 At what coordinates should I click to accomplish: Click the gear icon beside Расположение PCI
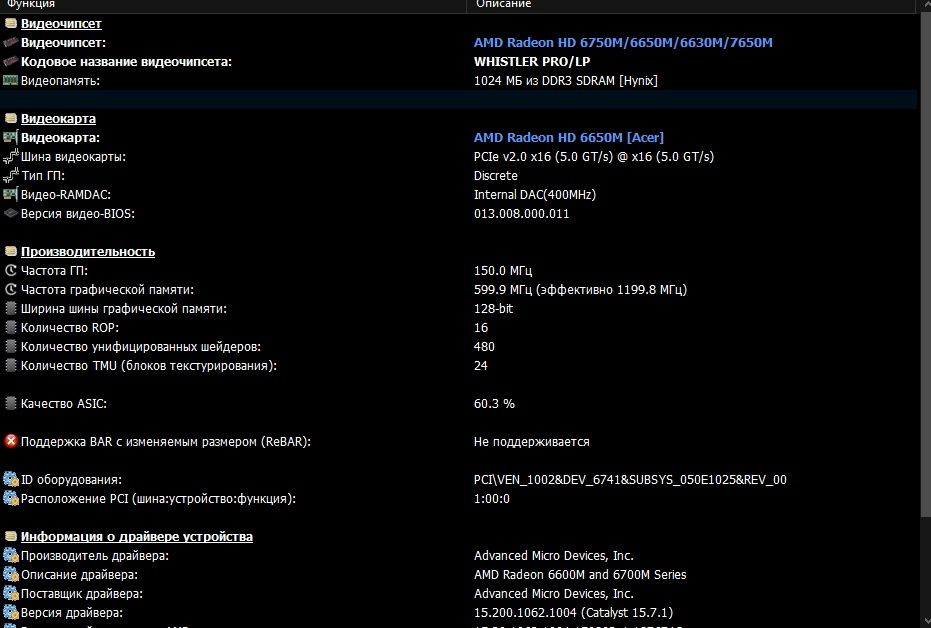(11, 498)
